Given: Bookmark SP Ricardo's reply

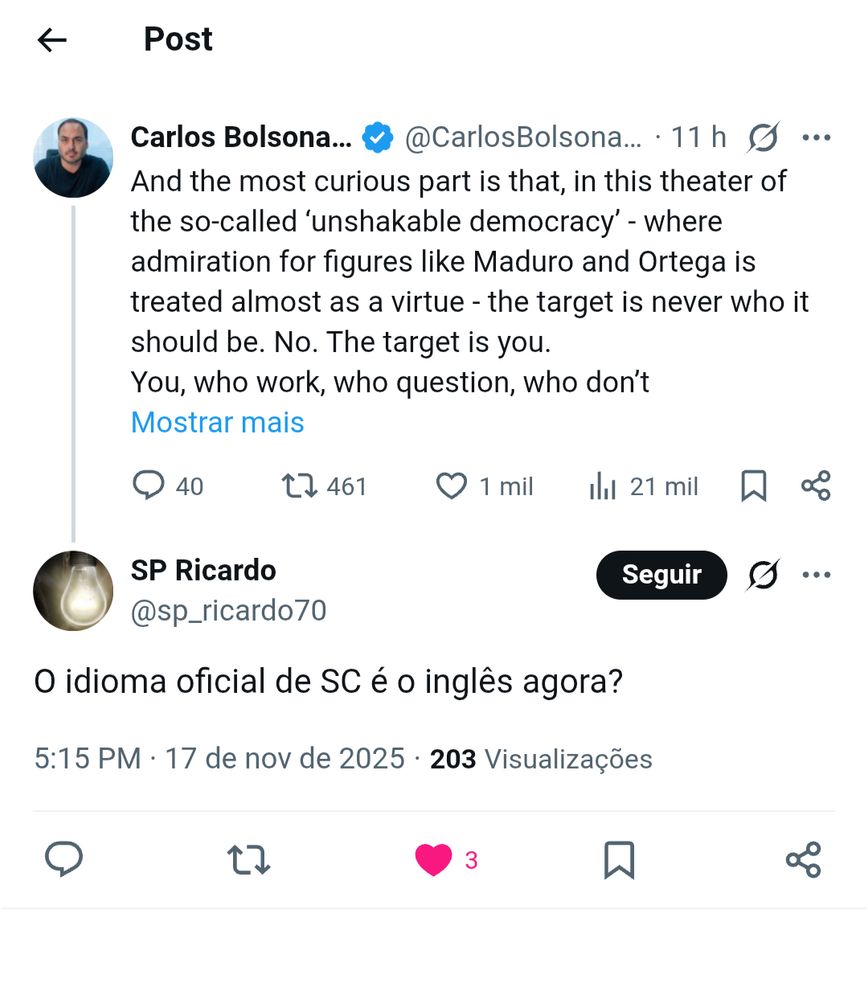Looking at the screenshot, I should click(x=620, y=860).
